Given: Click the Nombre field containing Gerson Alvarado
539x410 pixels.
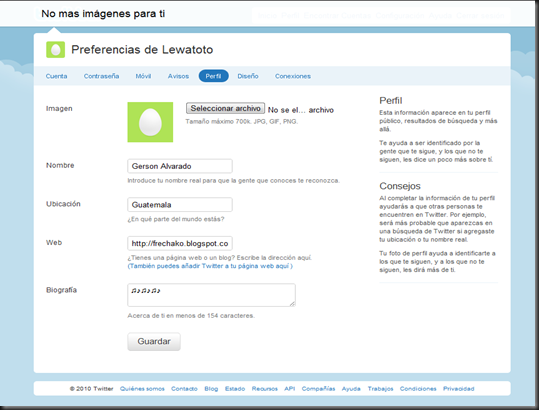Looking at the screenshot, I should coord(180,166).
